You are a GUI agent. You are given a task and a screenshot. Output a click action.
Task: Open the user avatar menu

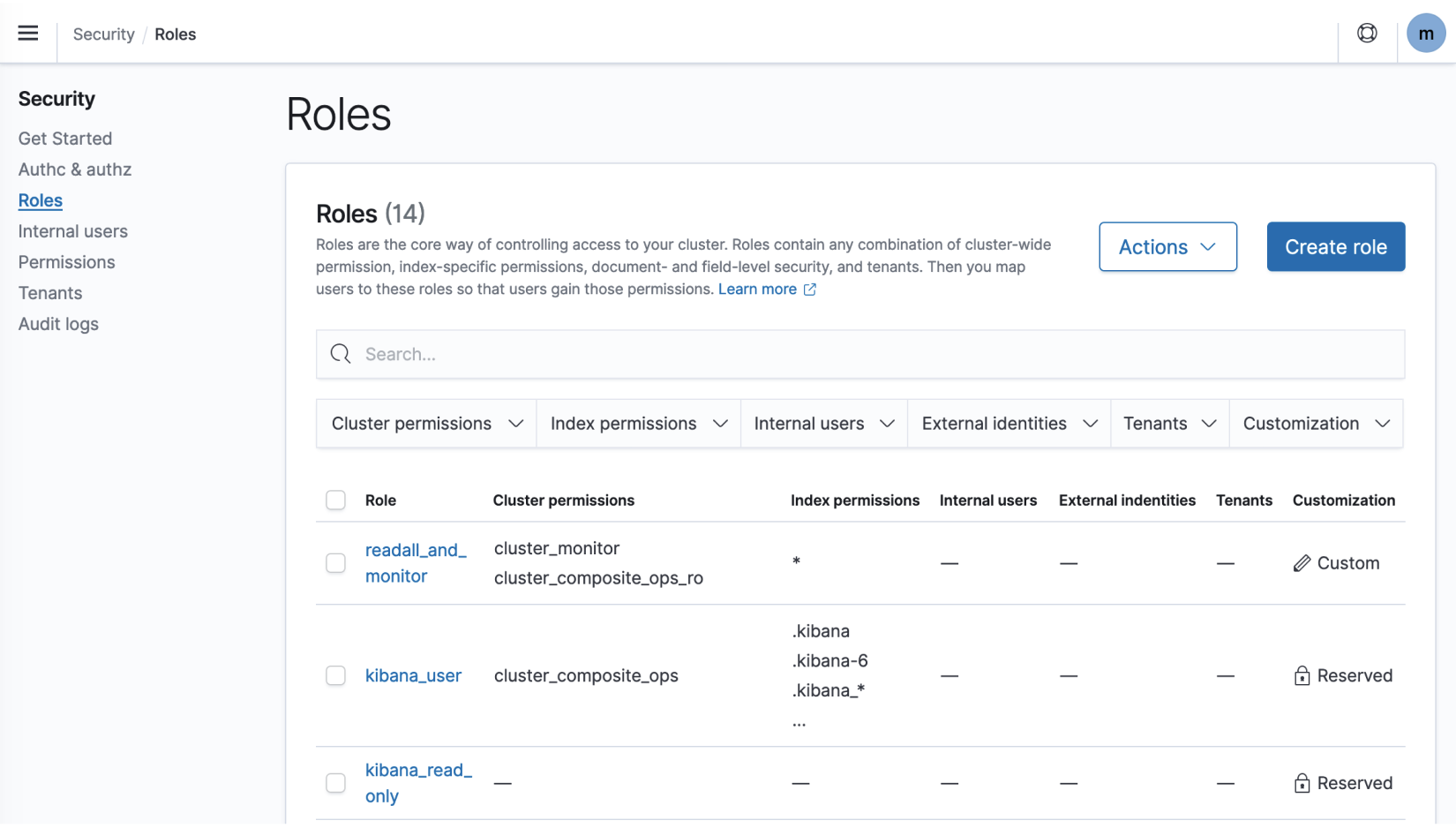tap(1426, 33)
